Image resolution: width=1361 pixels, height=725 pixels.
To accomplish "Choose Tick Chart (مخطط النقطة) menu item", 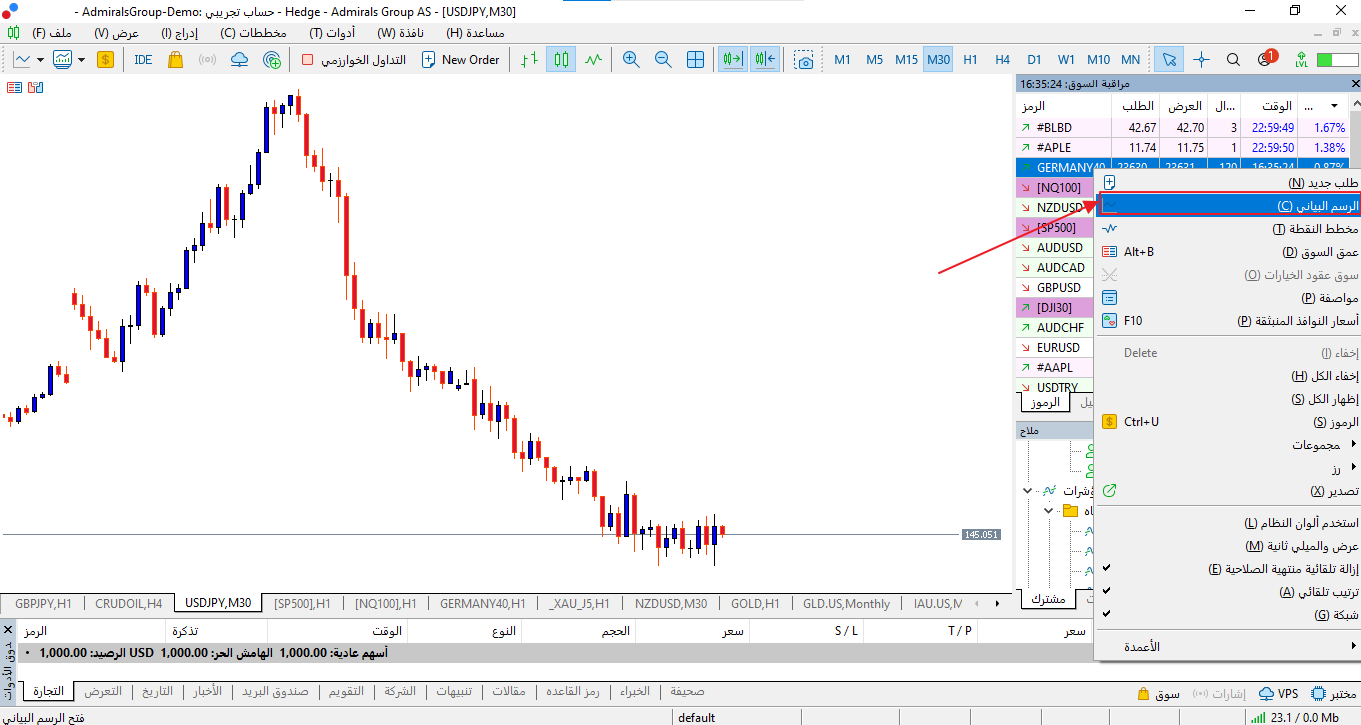I will [1229, 229].
